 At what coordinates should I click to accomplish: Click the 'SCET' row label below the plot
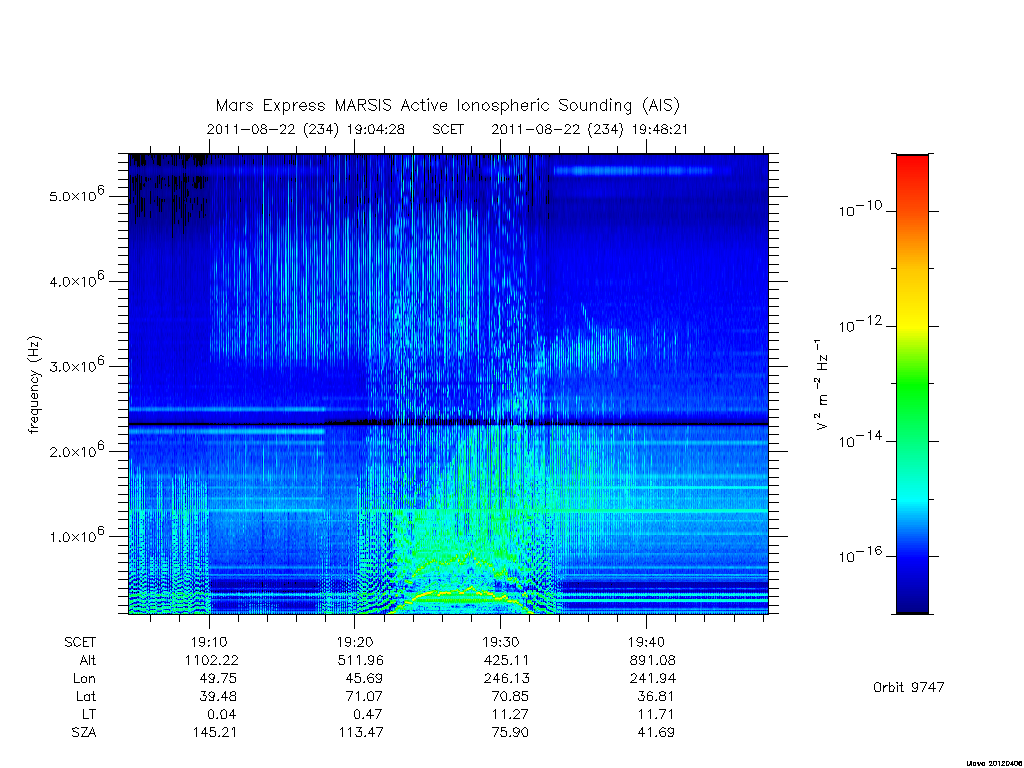pos(80,642)
